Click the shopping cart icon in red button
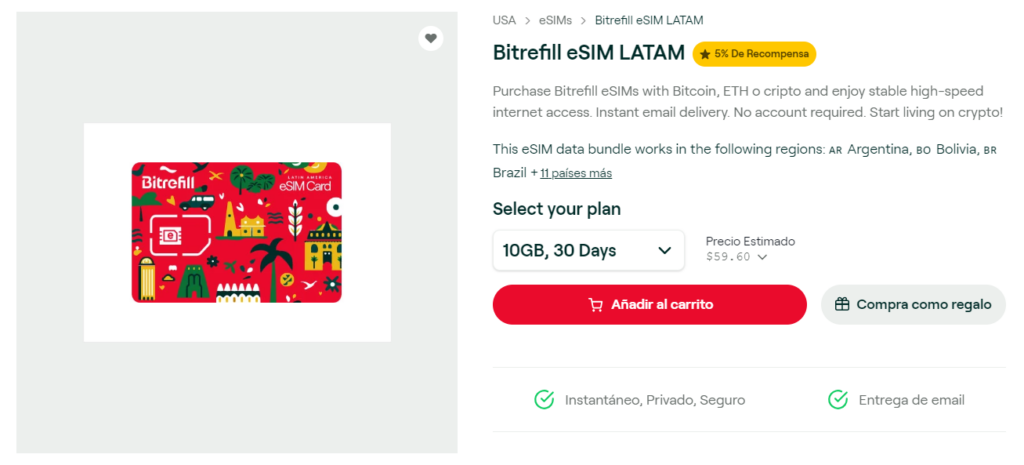1024x465 pixels. 596,305
